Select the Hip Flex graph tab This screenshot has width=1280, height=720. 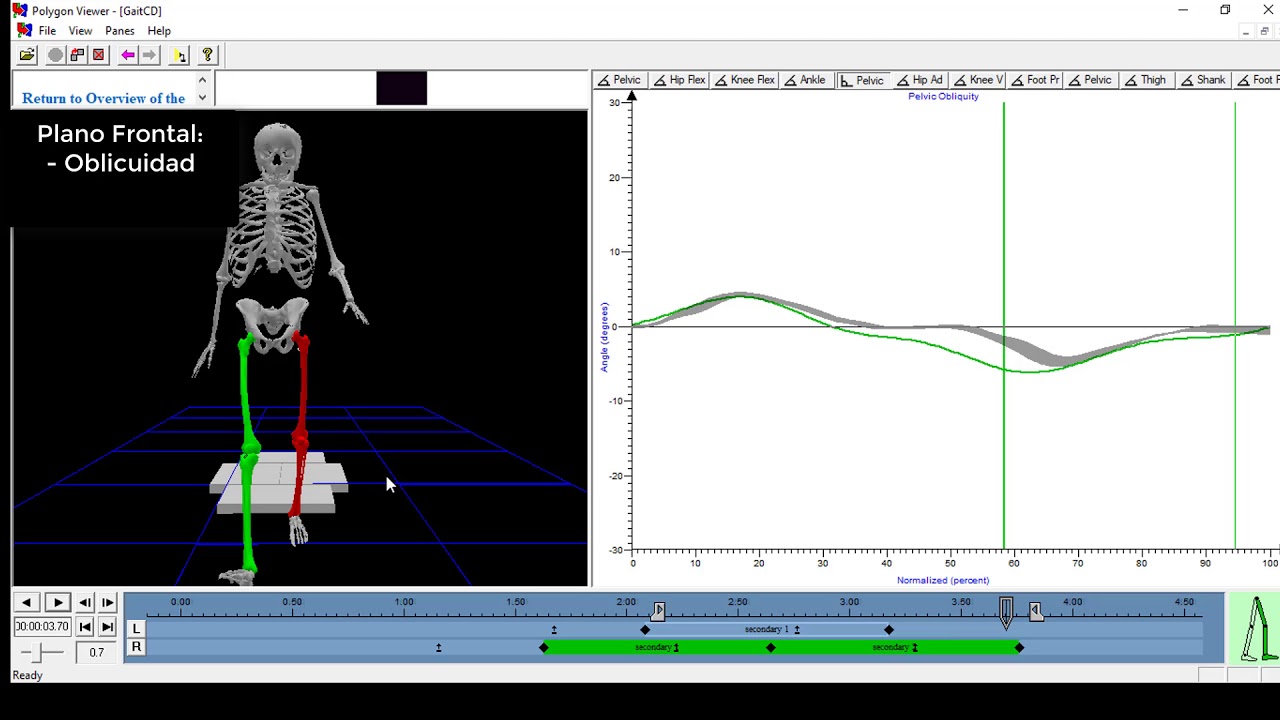679,80
